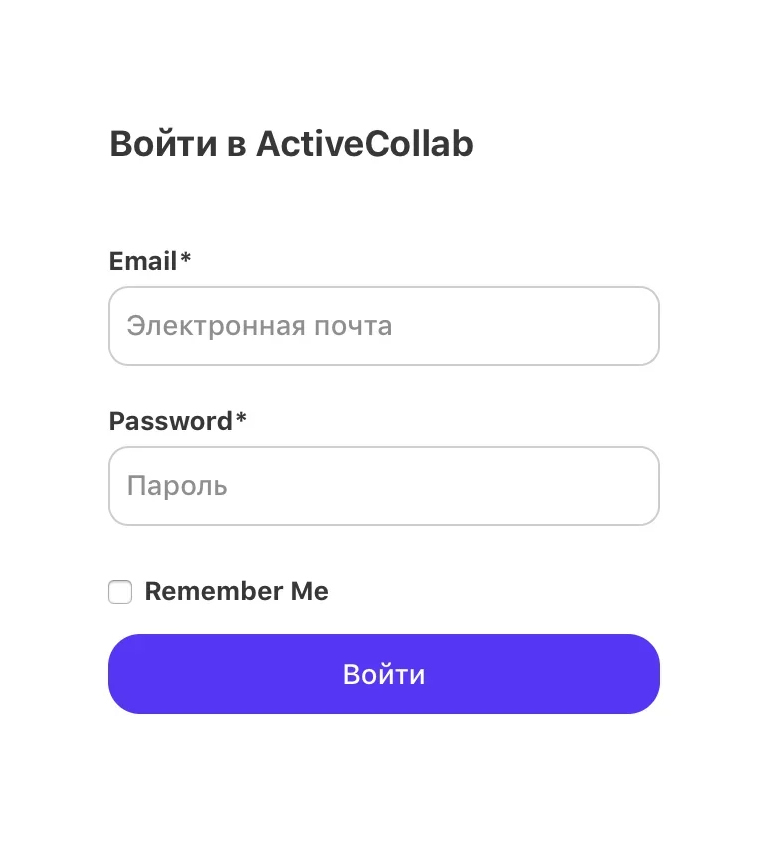The height and width of the screenshot is (845, 783).
Task: Submit the login form with Войти
Action: pos(383,674)
